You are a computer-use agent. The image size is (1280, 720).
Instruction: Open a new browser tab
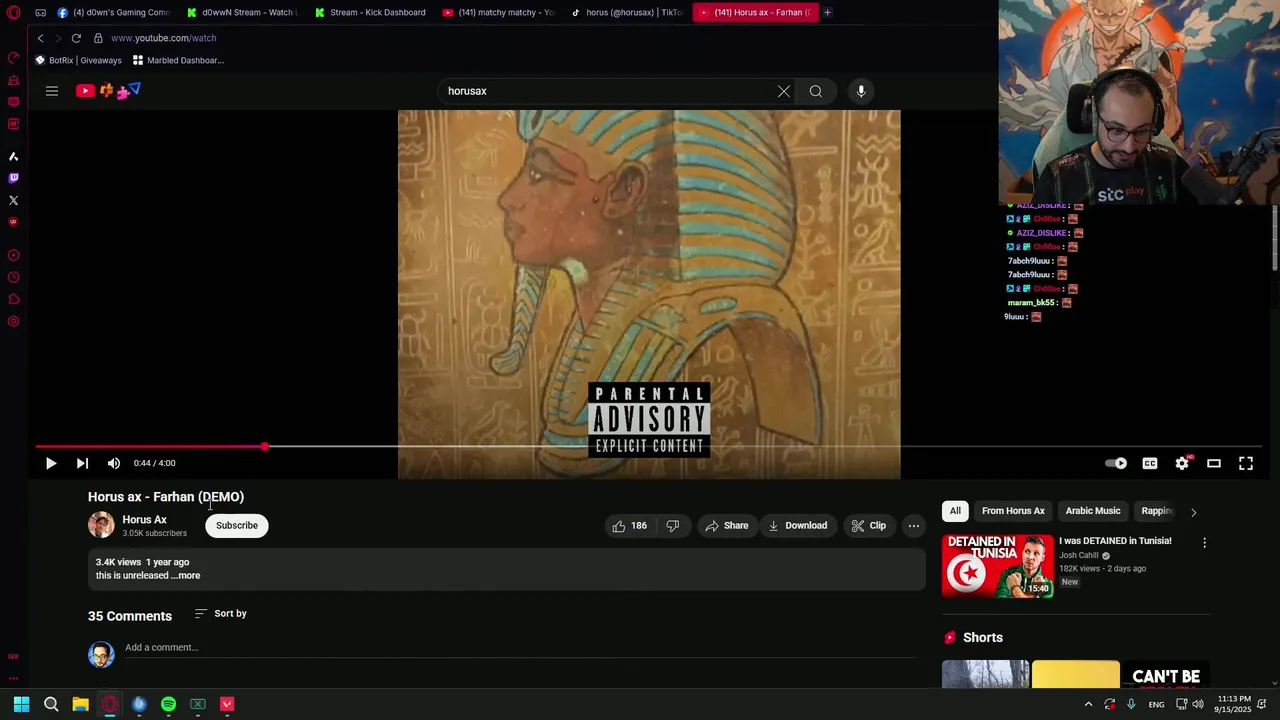pyautogui.click(x=827, y=12)
